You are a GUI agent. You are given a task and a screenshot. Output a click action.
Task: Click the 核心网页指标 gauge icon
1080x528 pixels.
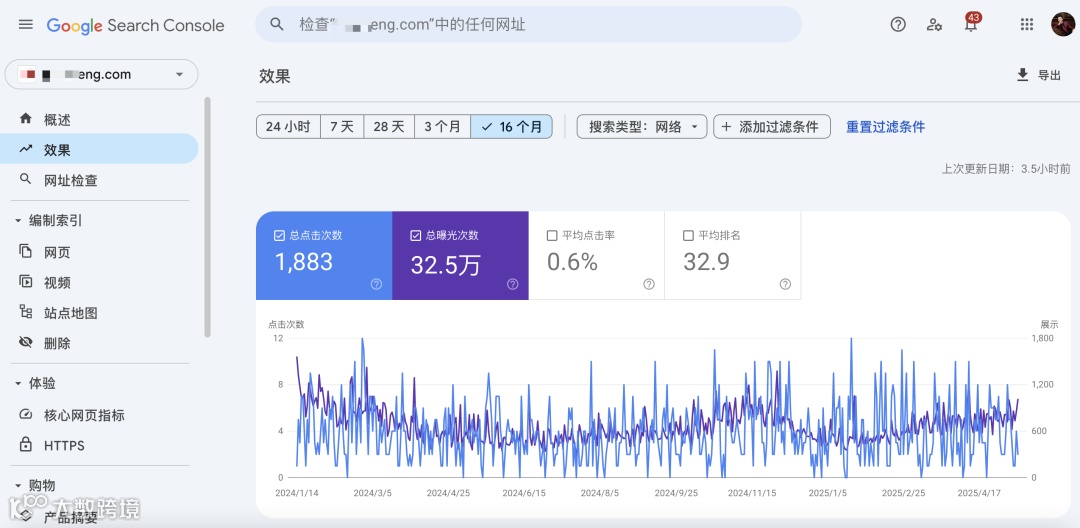25,415
